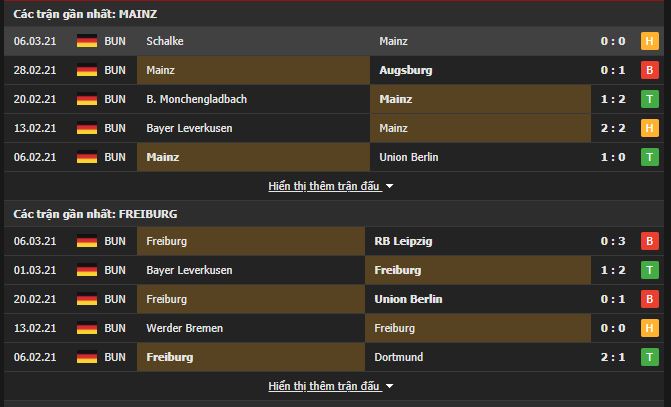671x407 pixels.
Task: Click the red B badge on Freiburg vs RB Leipzig
Action: (x=650, y=241)
